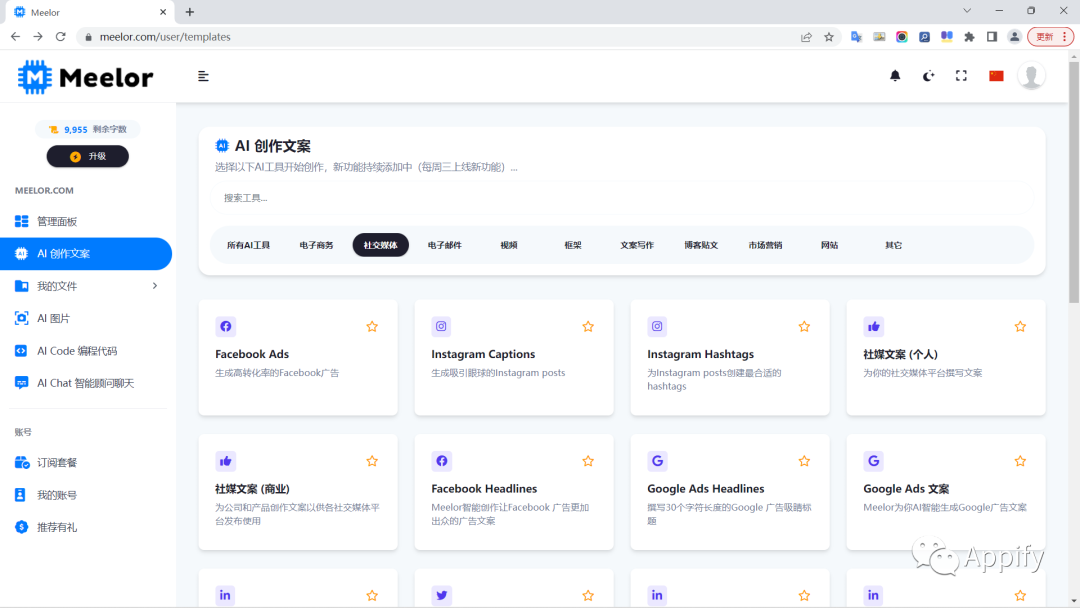The width and height of the screenshot is (1080, 608).
Task: Select 其它 category tab
Action: [x=893, y=245]
